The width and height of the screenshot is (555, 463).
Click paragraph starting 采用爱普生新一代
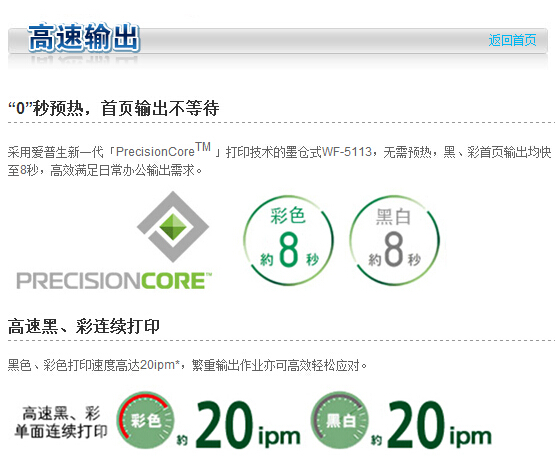(x=280, y=159)
